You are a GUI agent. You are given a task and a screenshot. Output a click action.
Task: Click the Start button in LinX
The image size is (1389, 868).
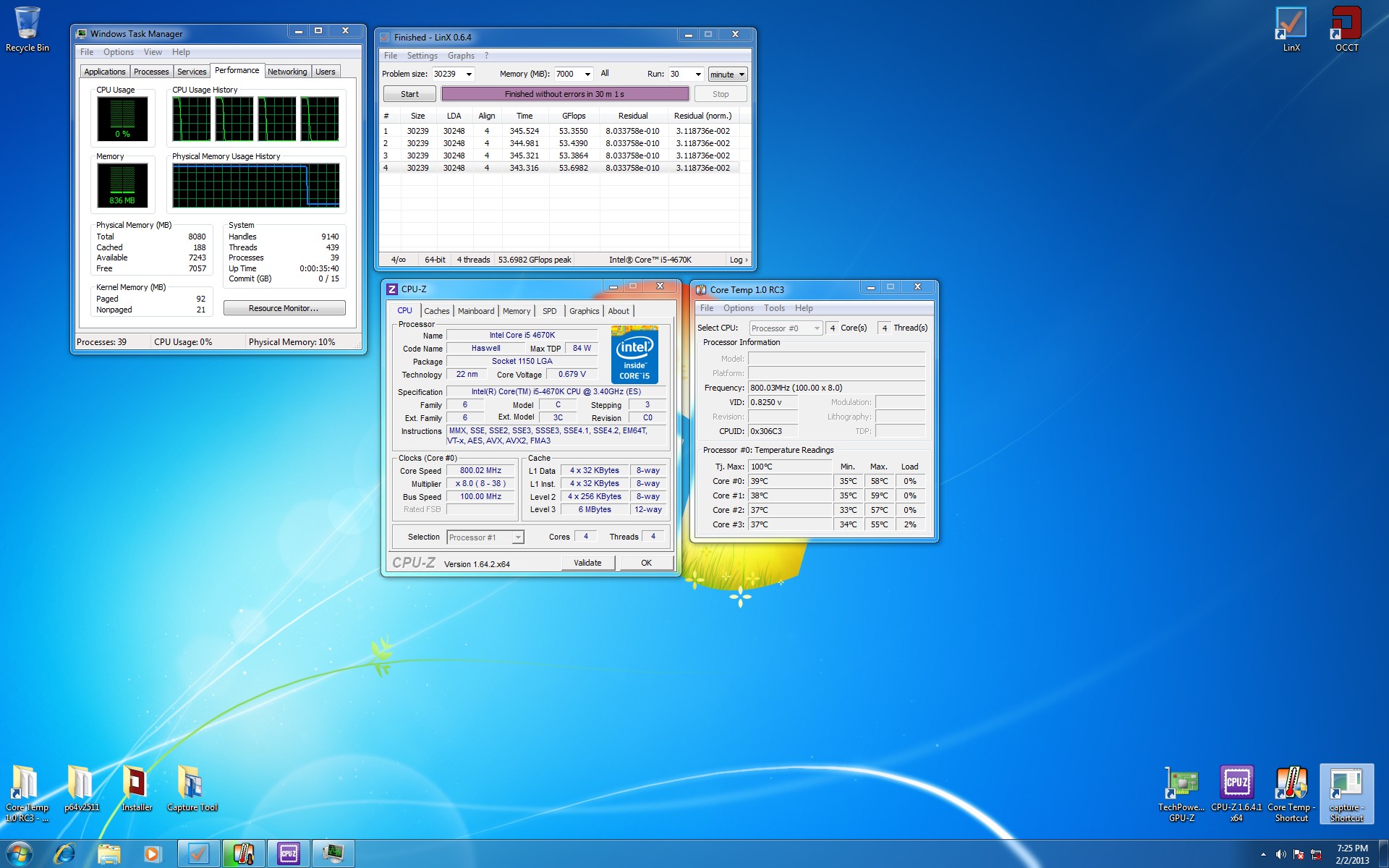tap(409, 94)
